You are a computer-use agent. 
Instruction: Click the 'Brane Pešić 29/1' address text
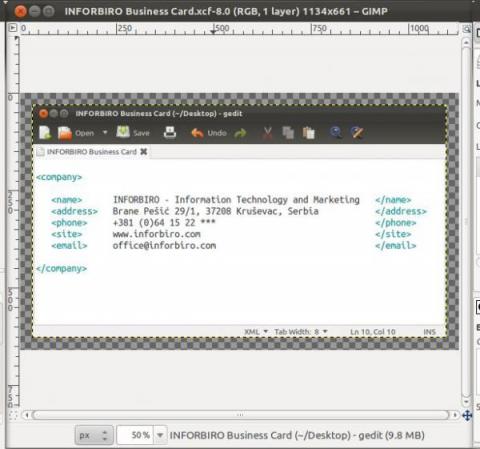point(156,211)
